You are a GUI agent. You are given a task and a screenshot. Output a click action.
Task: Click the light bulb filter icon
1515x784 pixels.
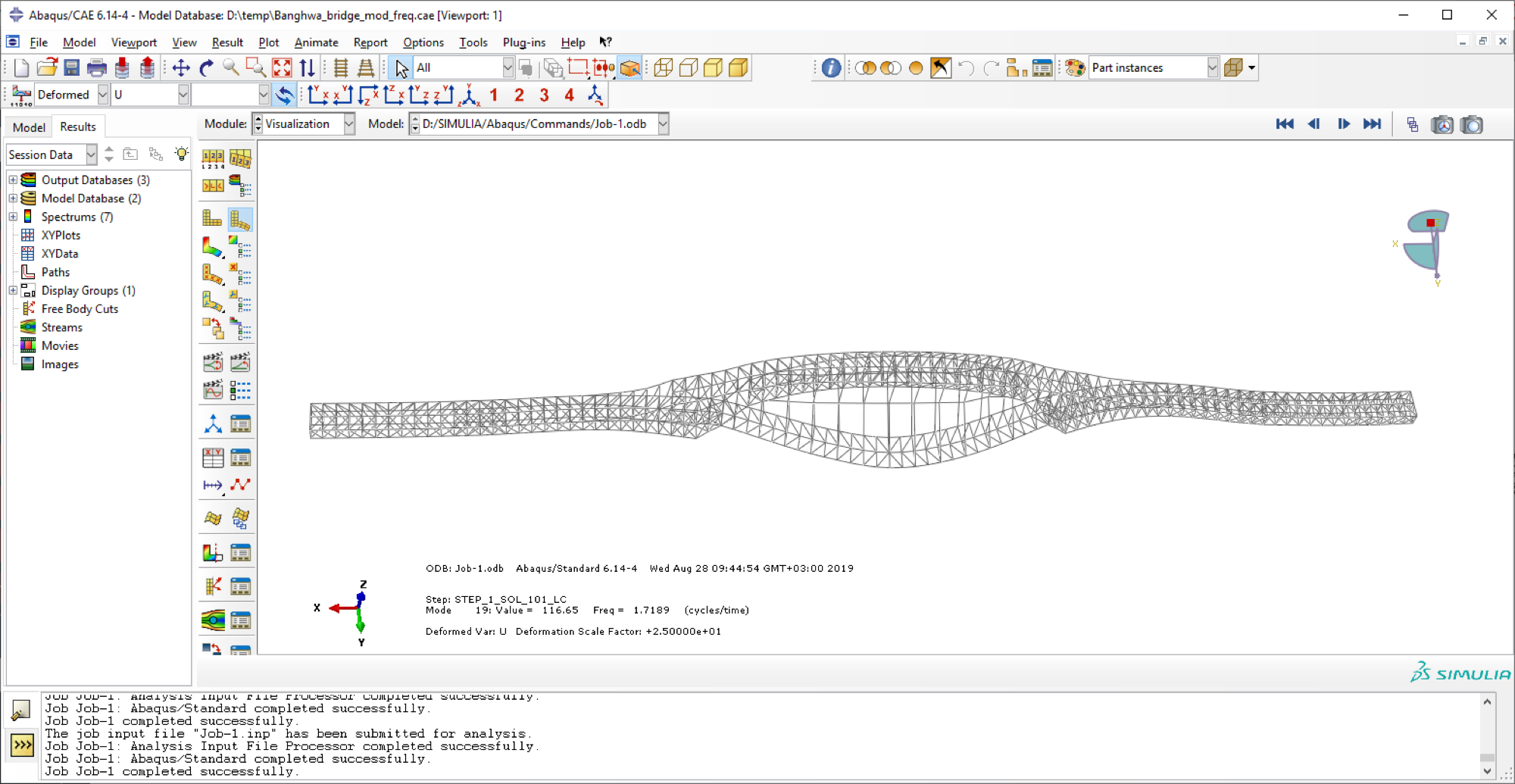pyautogui.click(x=181, y=155)
